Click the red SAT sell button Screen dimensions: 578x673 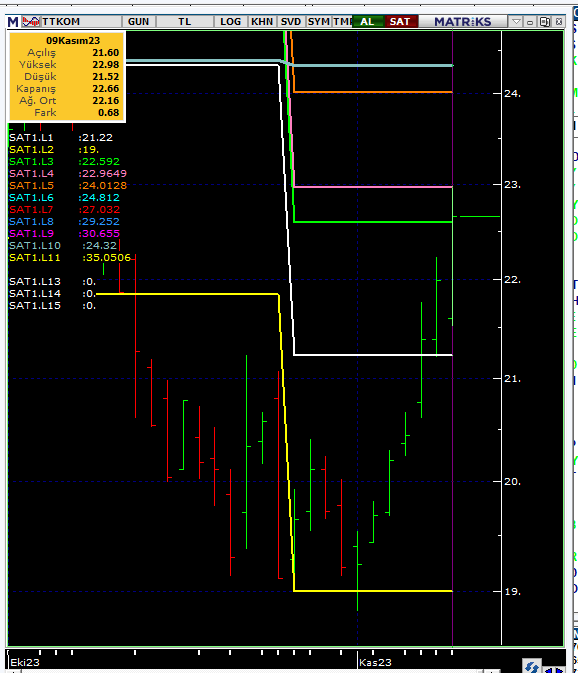[401, 22]
